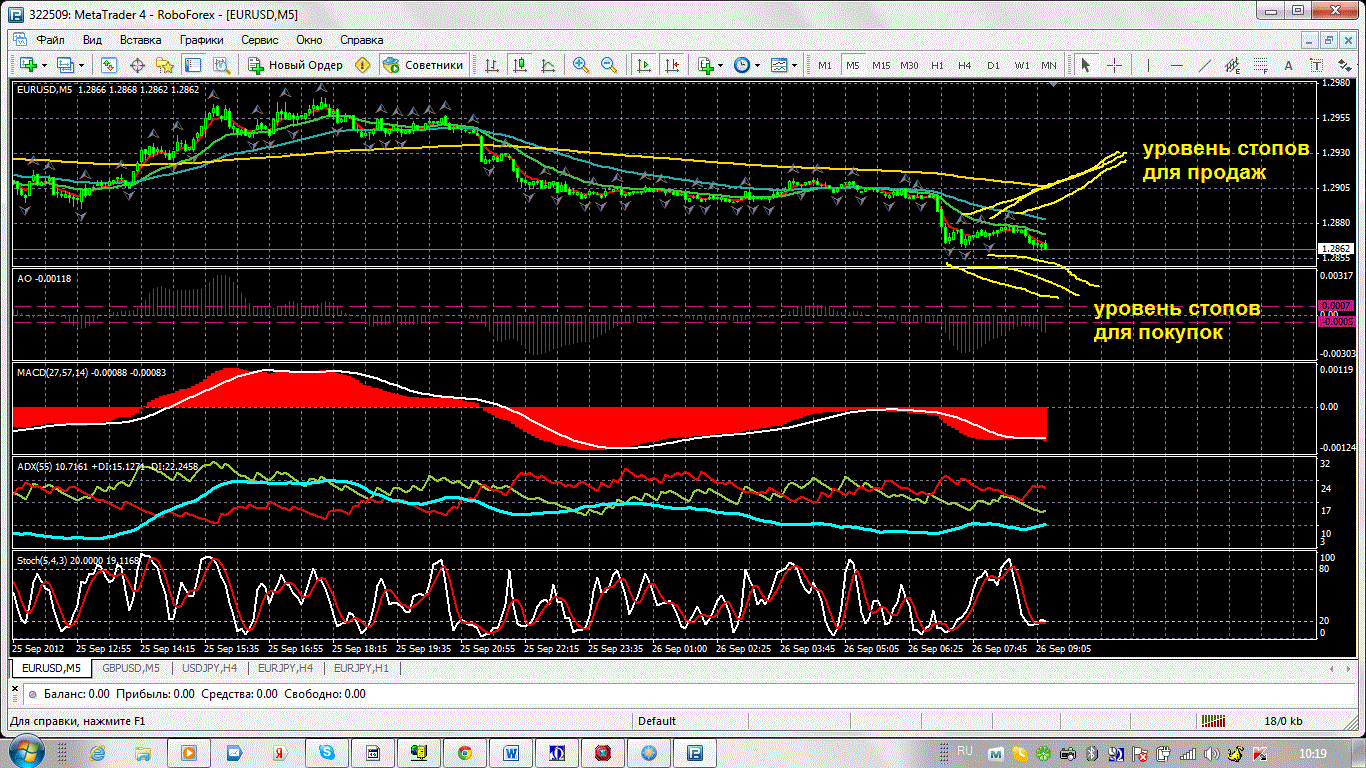This screenshot has height=768, width=1366.
Task: Switch to the GBPUSD,M5 chart tab
Action: click(x=130, y=667)
